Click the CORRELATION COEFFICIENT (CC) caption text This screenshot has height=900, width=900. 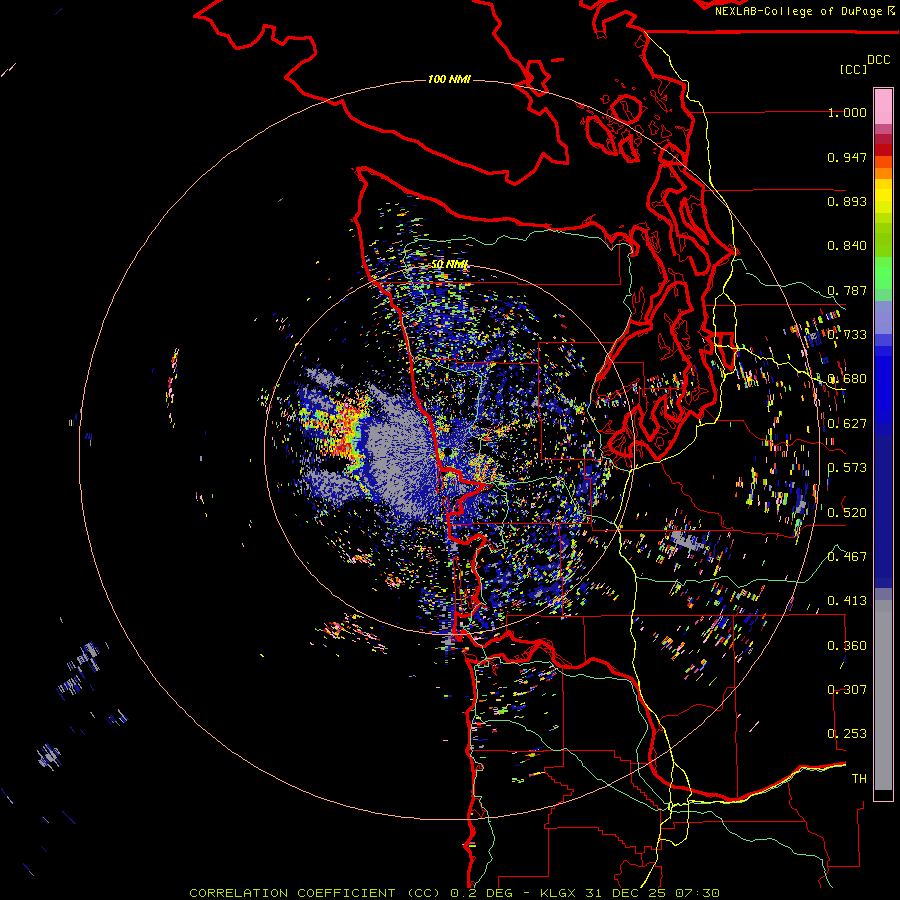pyautogui.click(x=316, y=893)
